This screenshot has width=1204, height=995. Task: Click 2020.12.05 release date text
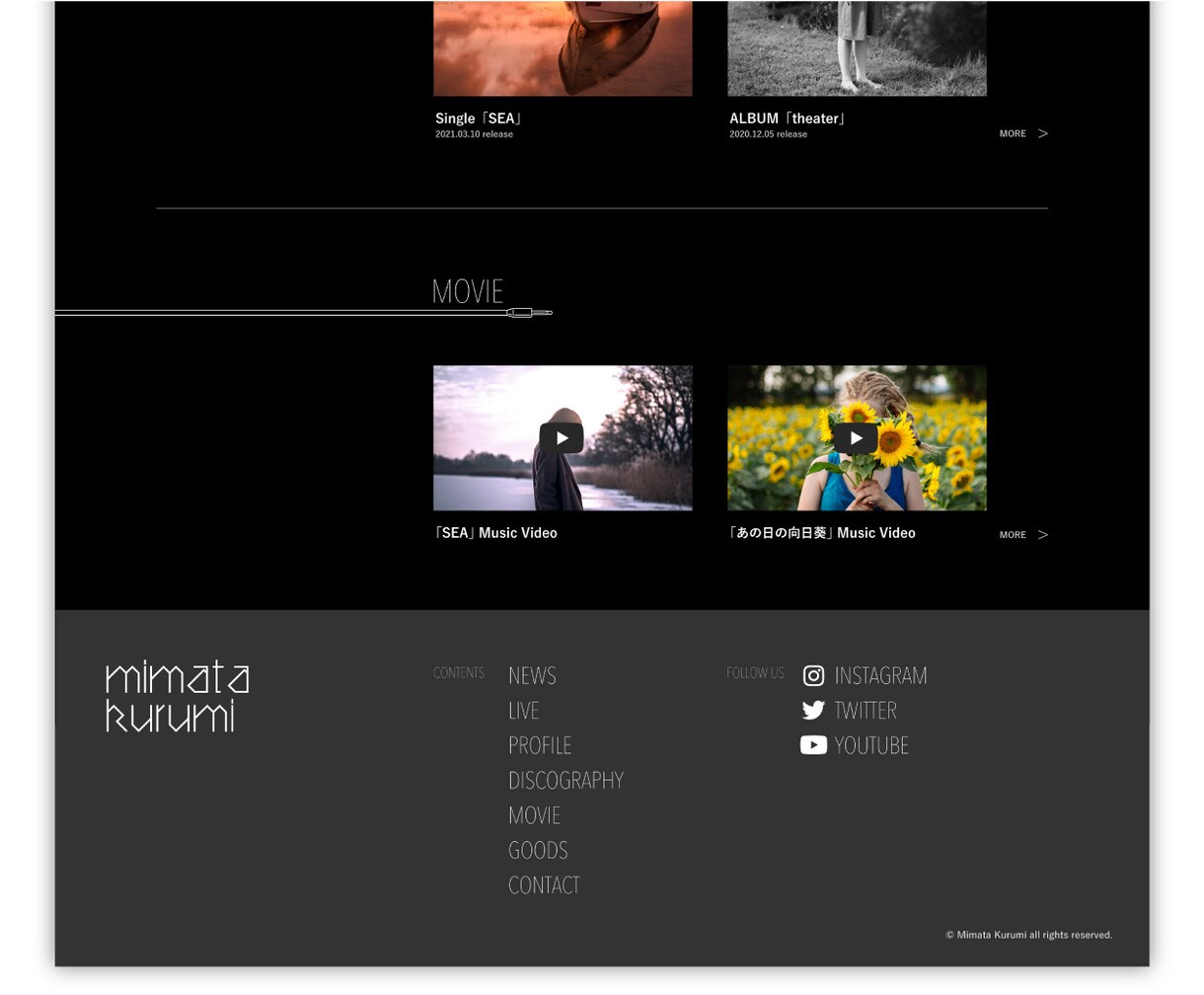pos(768,134)
